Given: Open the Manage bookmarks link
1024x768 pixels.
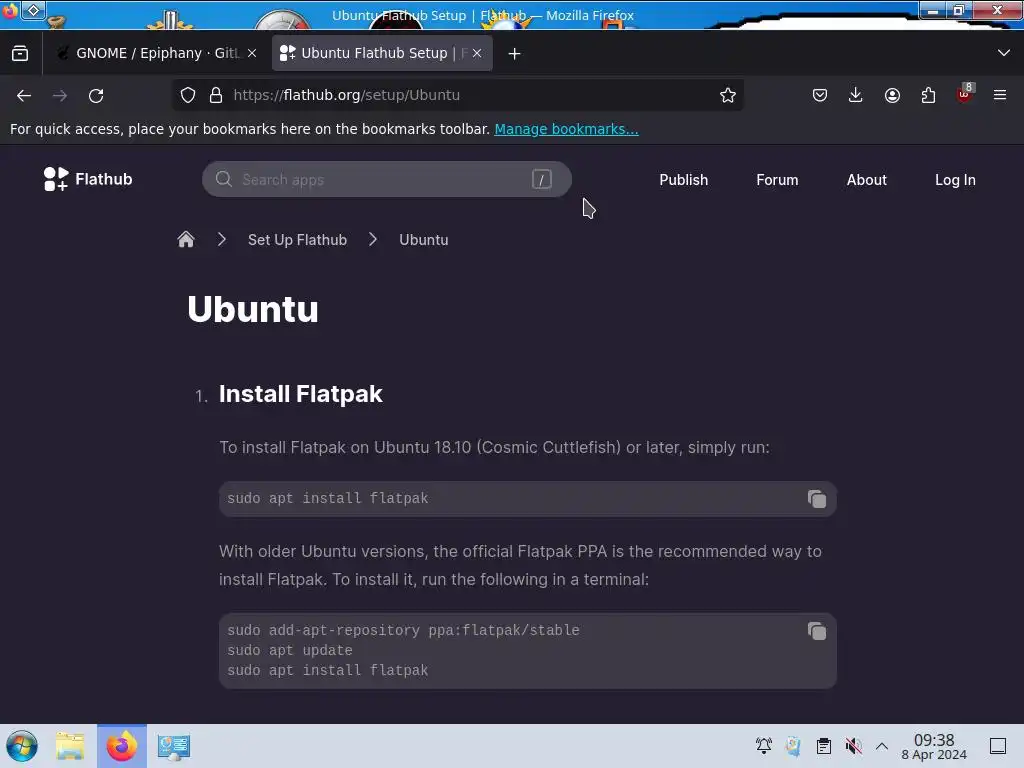Looking at the screenshot, I should 566,129.
